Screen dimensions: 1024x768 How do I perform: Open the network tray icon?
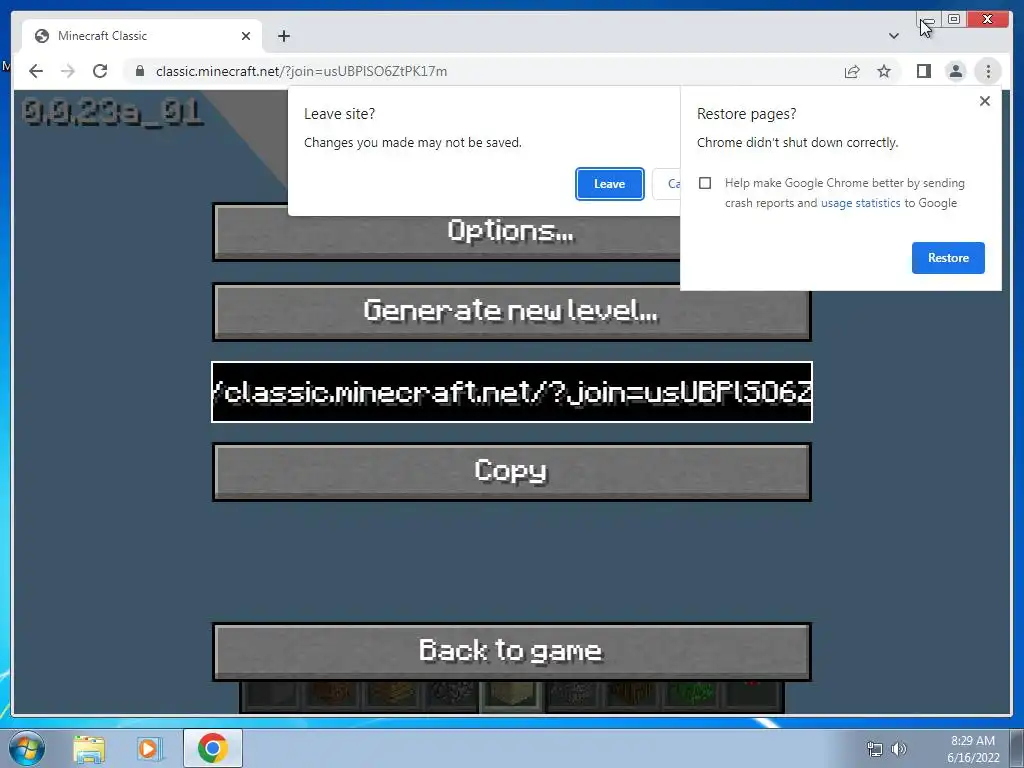click(874, 749)
